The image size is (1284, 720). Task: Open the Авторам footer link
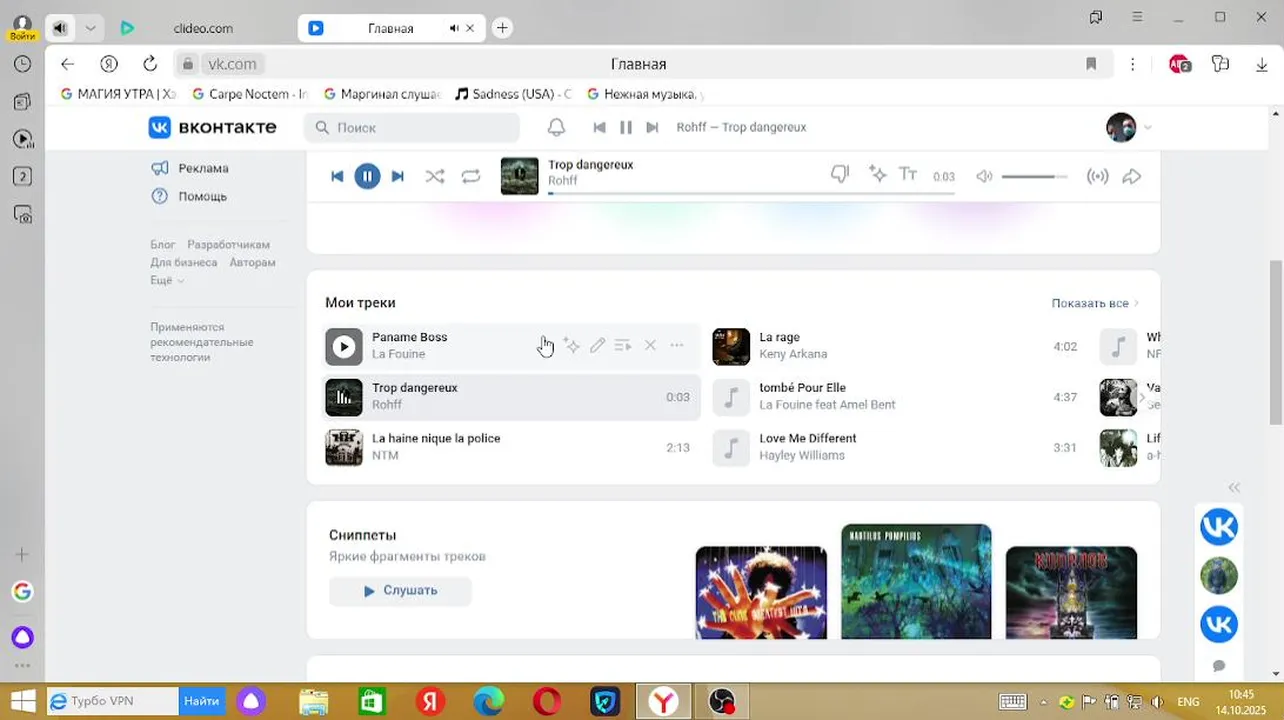(252, 262)
